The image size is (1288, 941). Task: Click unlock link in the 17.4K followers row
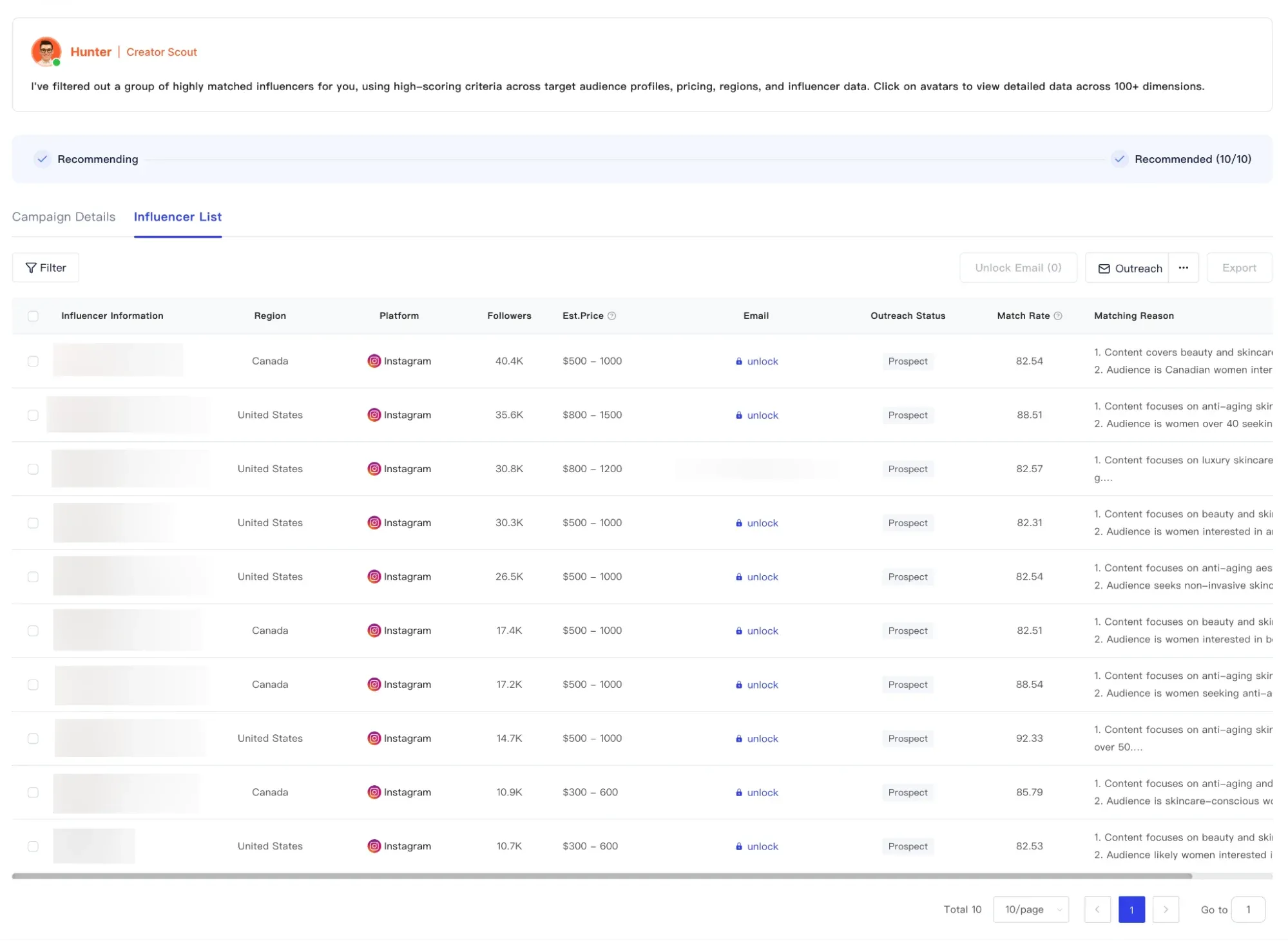click(x=762, y=631)
